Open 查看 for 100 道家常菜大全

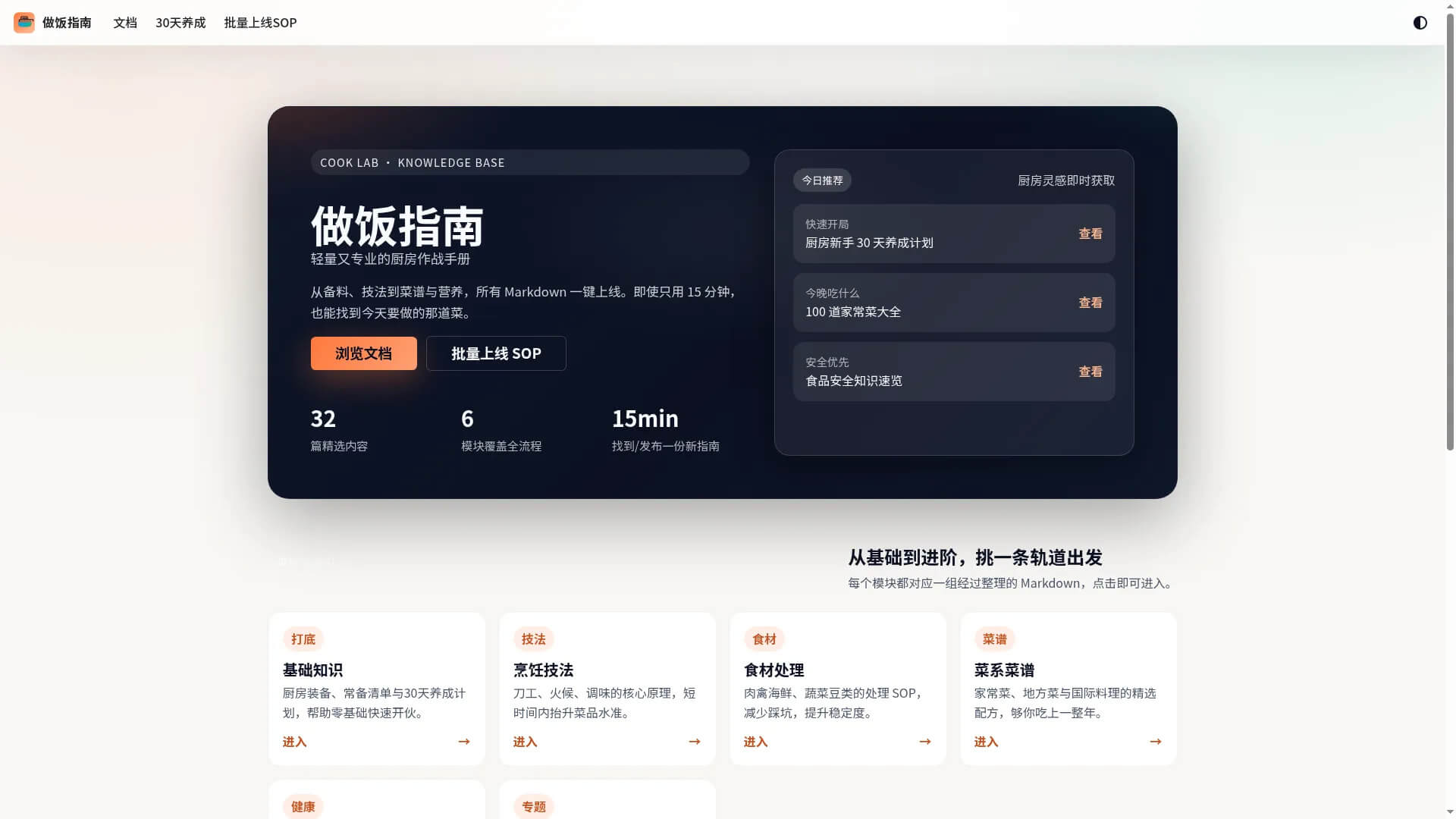click(x=1090, y=303)
